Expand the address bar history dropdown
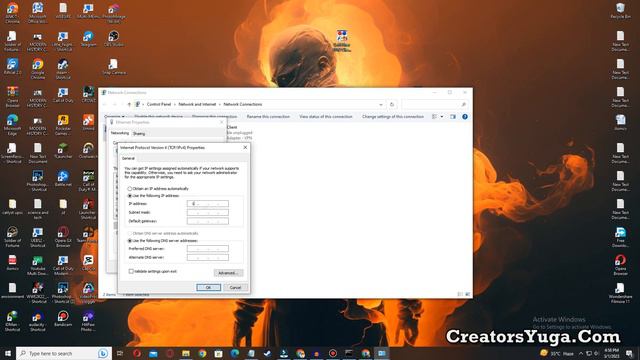Image resolution: width=640 pixels, height=360 pixels. click(x=380, y=104)
